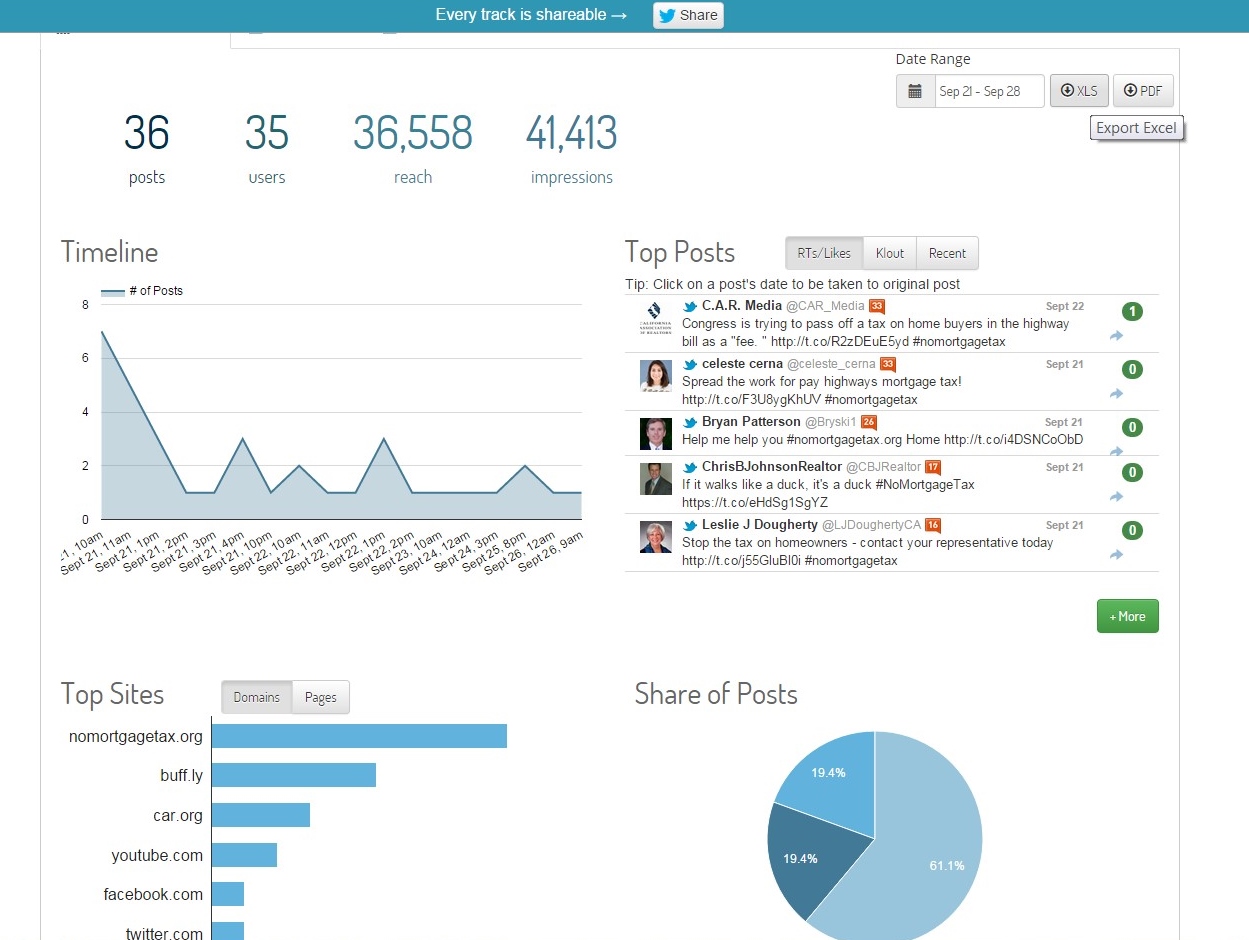
Task: Click the Klout badge 26 next to @Bryski1
Action: (869, 423)
